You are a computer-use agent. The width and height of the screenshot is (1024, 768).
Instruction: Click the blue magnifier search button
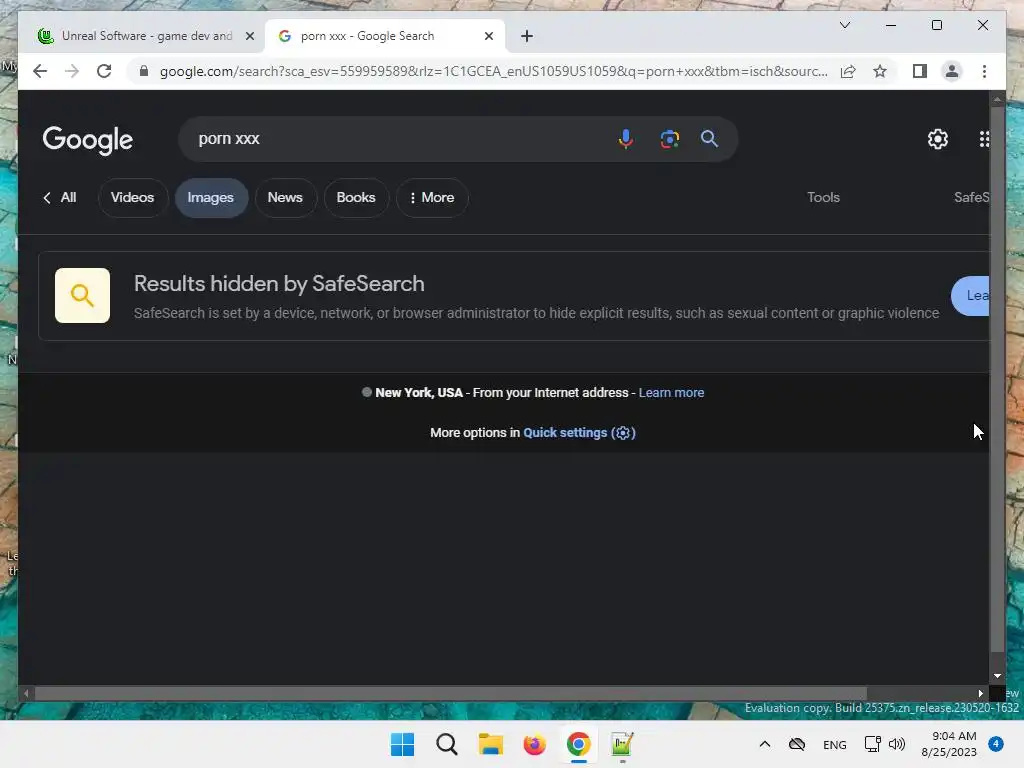coord(709,138)
